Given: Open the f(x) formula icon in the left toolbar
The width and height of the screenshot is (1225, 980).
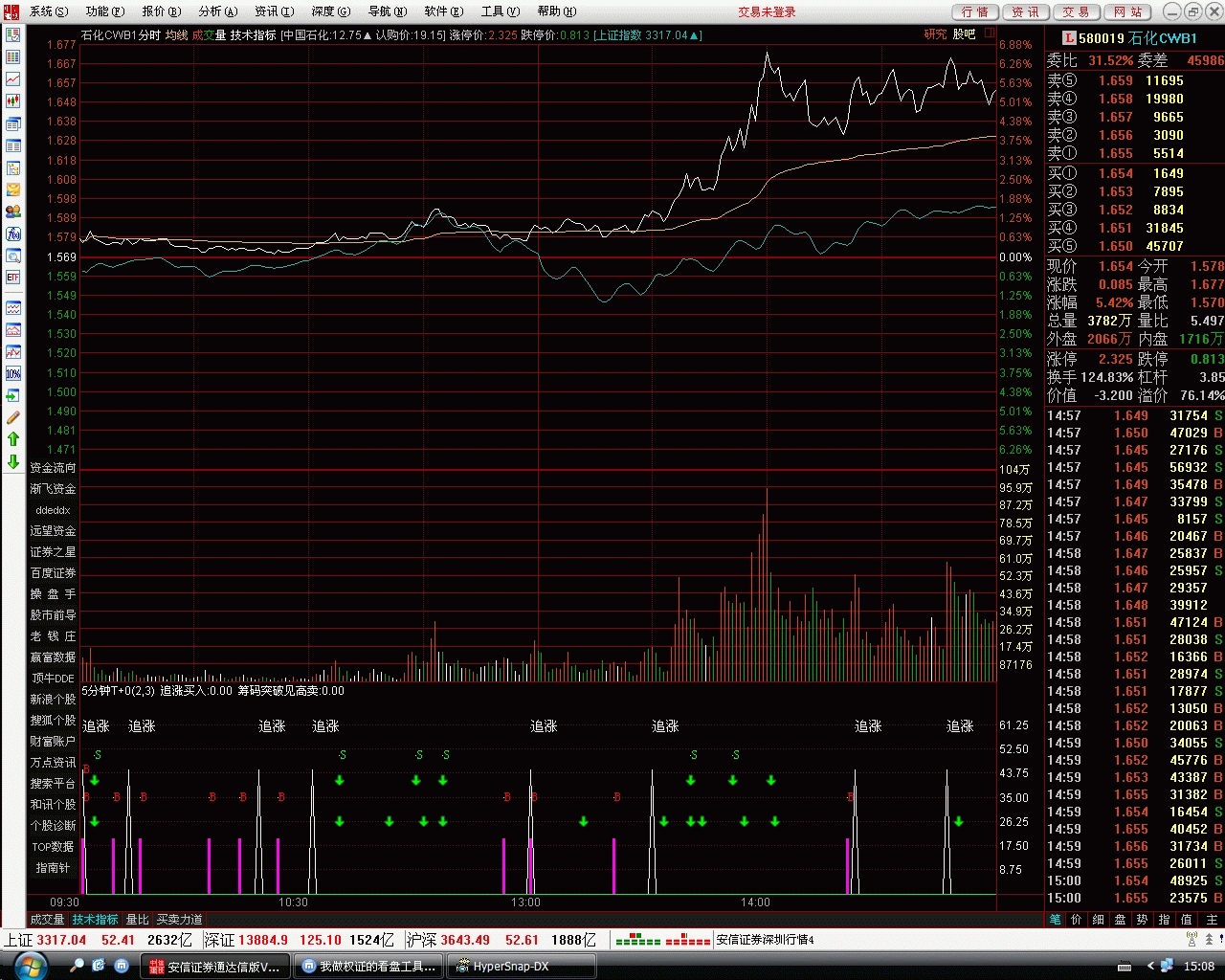Looking at the screenshot, I should [x=13, y=234].
